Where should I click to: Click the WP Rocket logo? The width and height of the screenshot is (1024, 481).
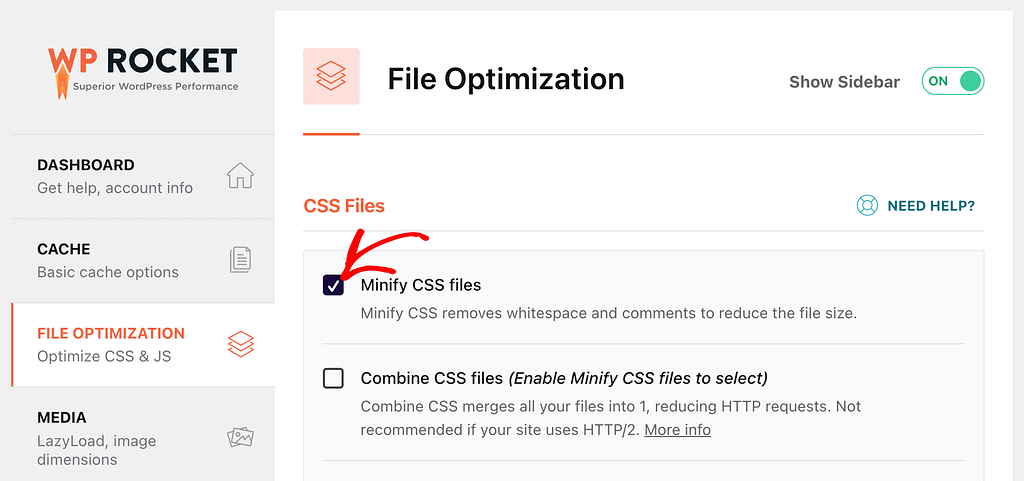pos(142,72)
